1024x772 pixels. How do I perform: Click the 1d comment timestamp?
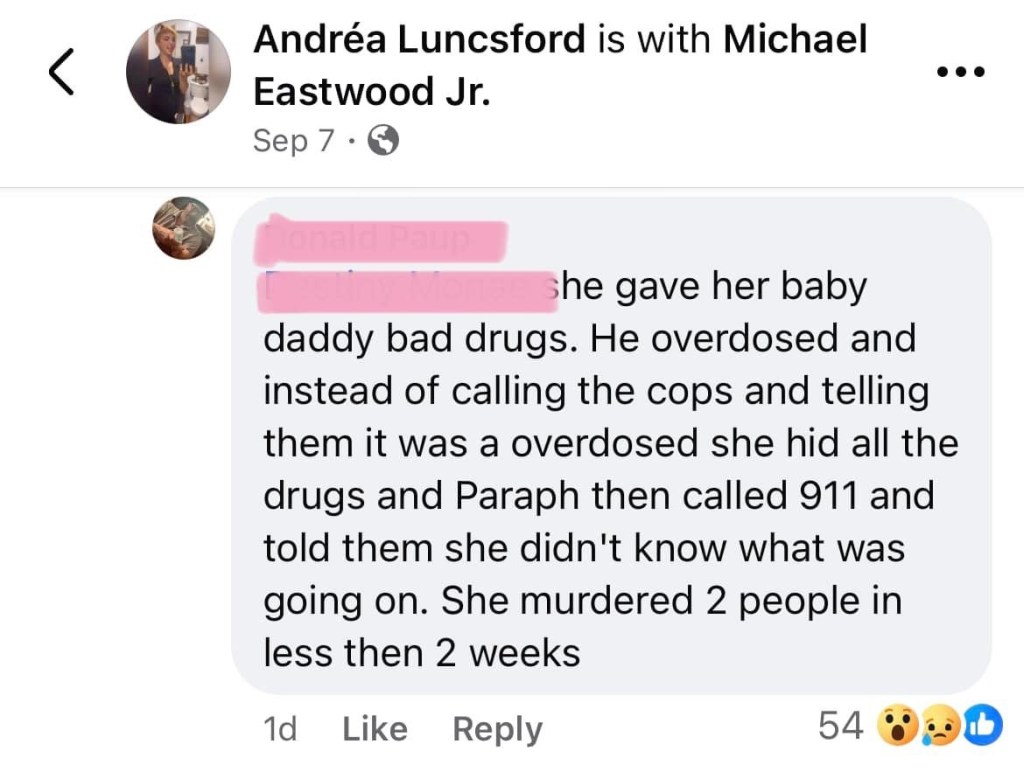point(279,729)
